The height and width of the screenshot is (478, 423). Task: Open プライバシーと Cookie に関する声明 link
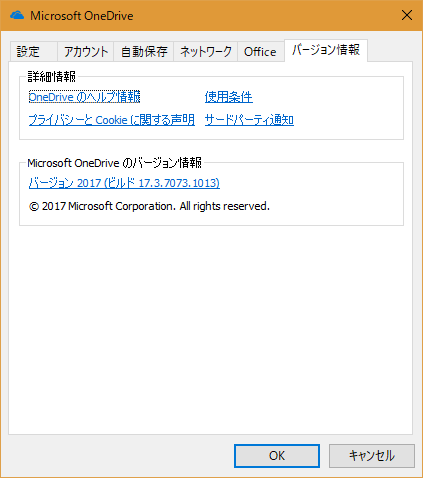click(x=112, y=120)
